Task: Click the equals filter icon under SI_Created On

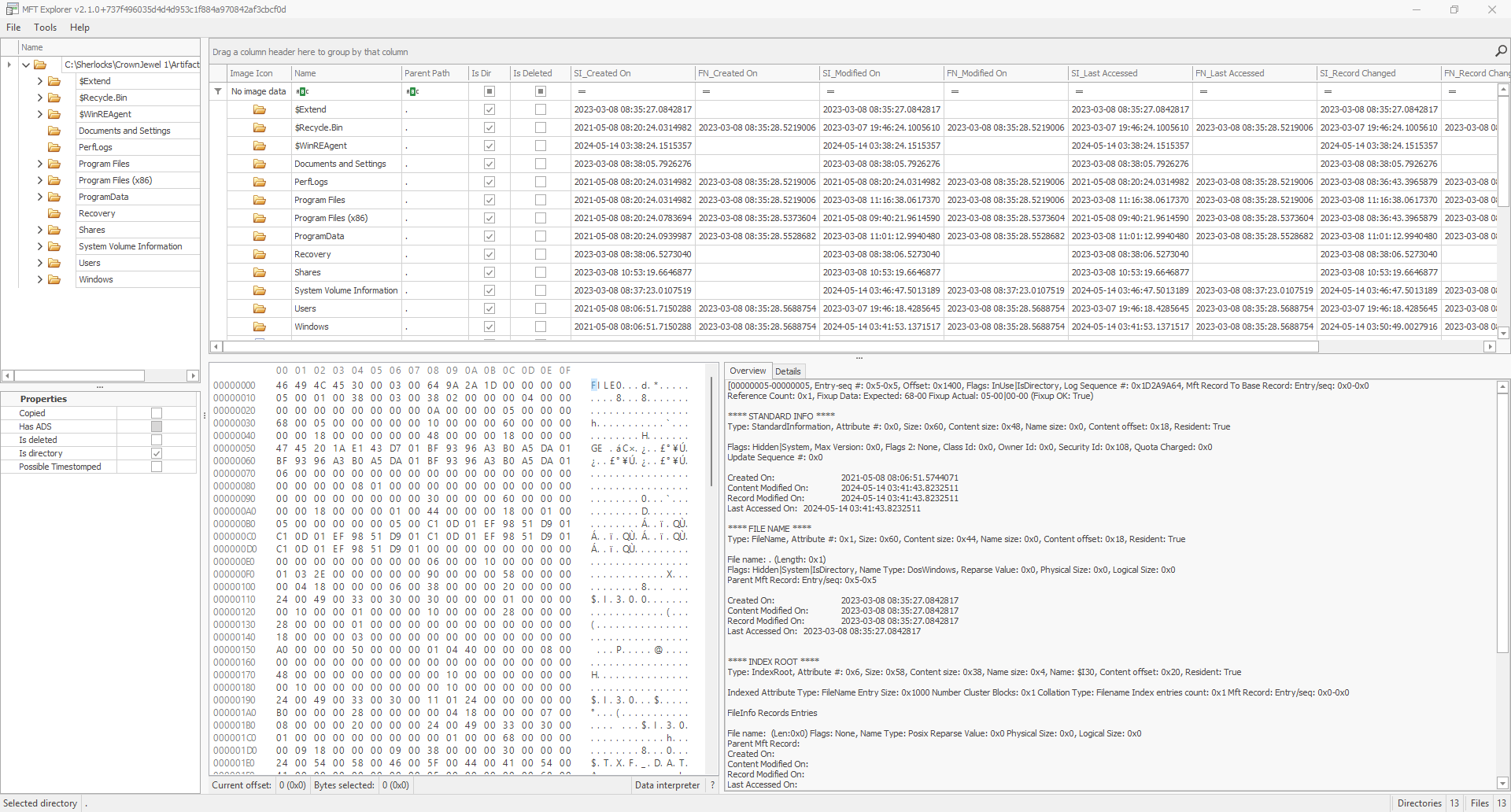Action: 582,91
